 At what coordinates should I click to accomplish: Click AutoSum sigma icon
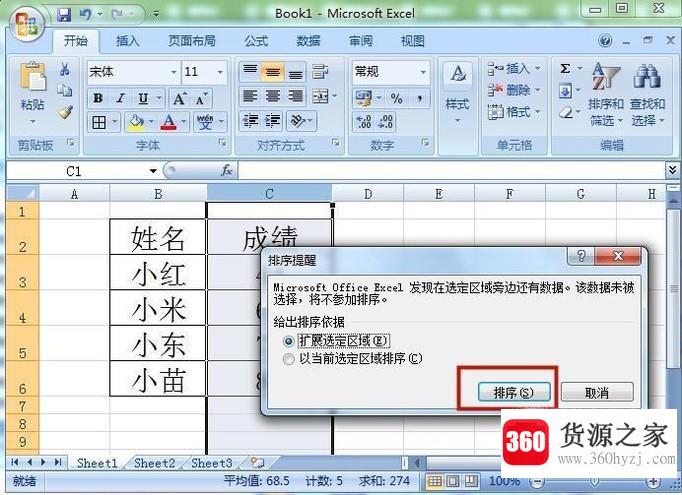pos(565,68)
